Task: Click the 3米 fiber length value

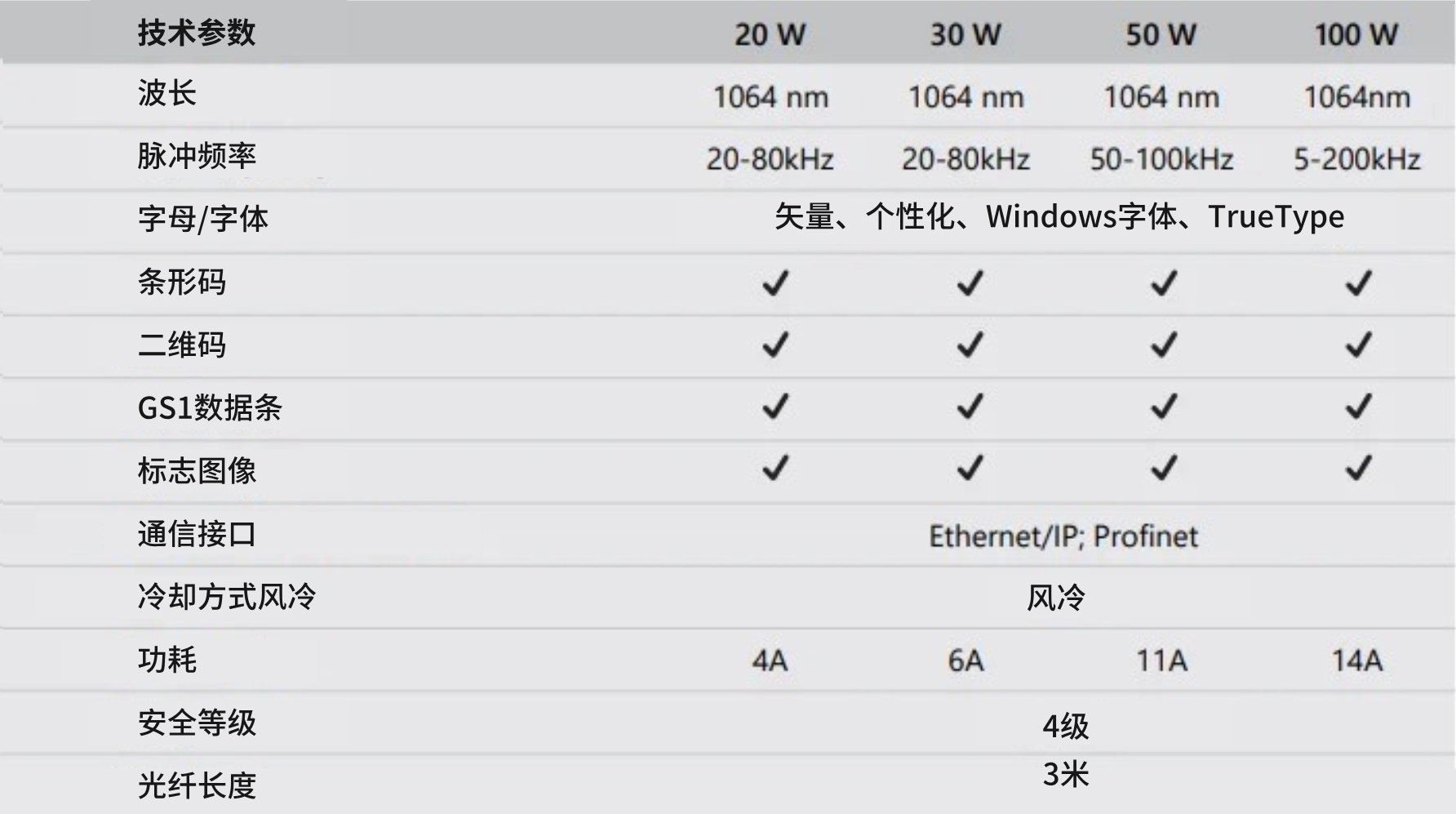Action: pyautogui.click(x=1065, y=773)
